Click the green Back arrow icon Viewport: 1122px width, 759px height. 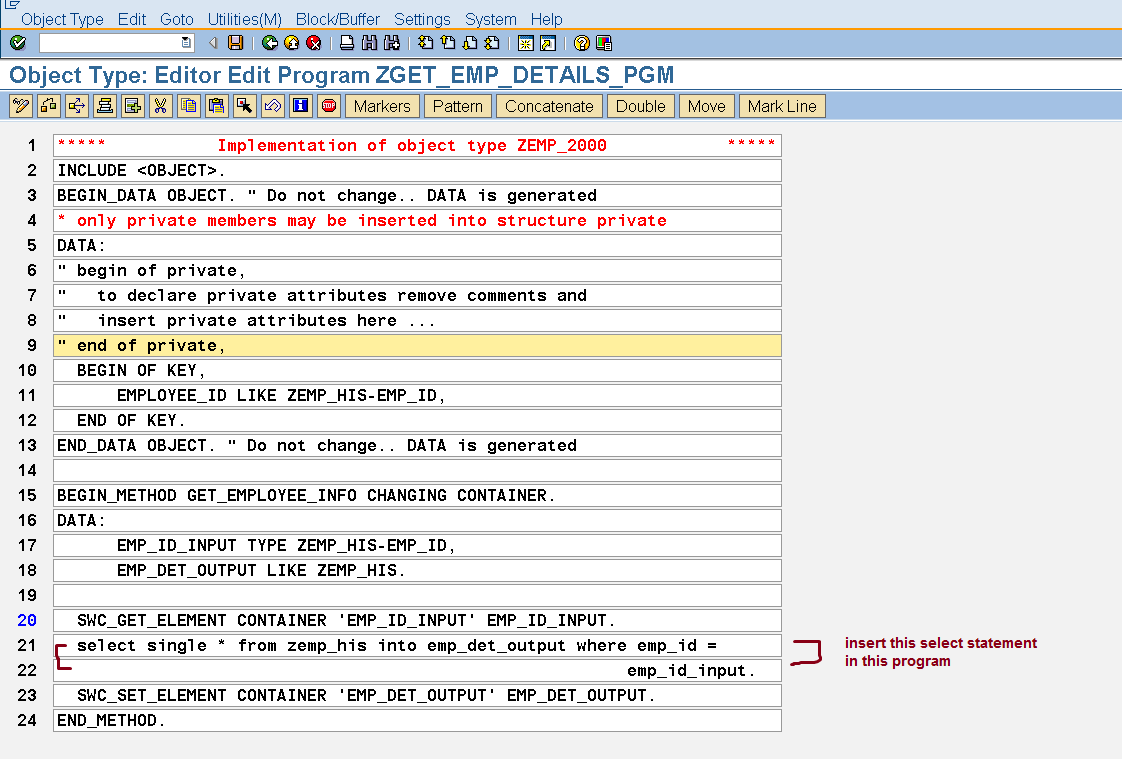click(x=269, y=43)
